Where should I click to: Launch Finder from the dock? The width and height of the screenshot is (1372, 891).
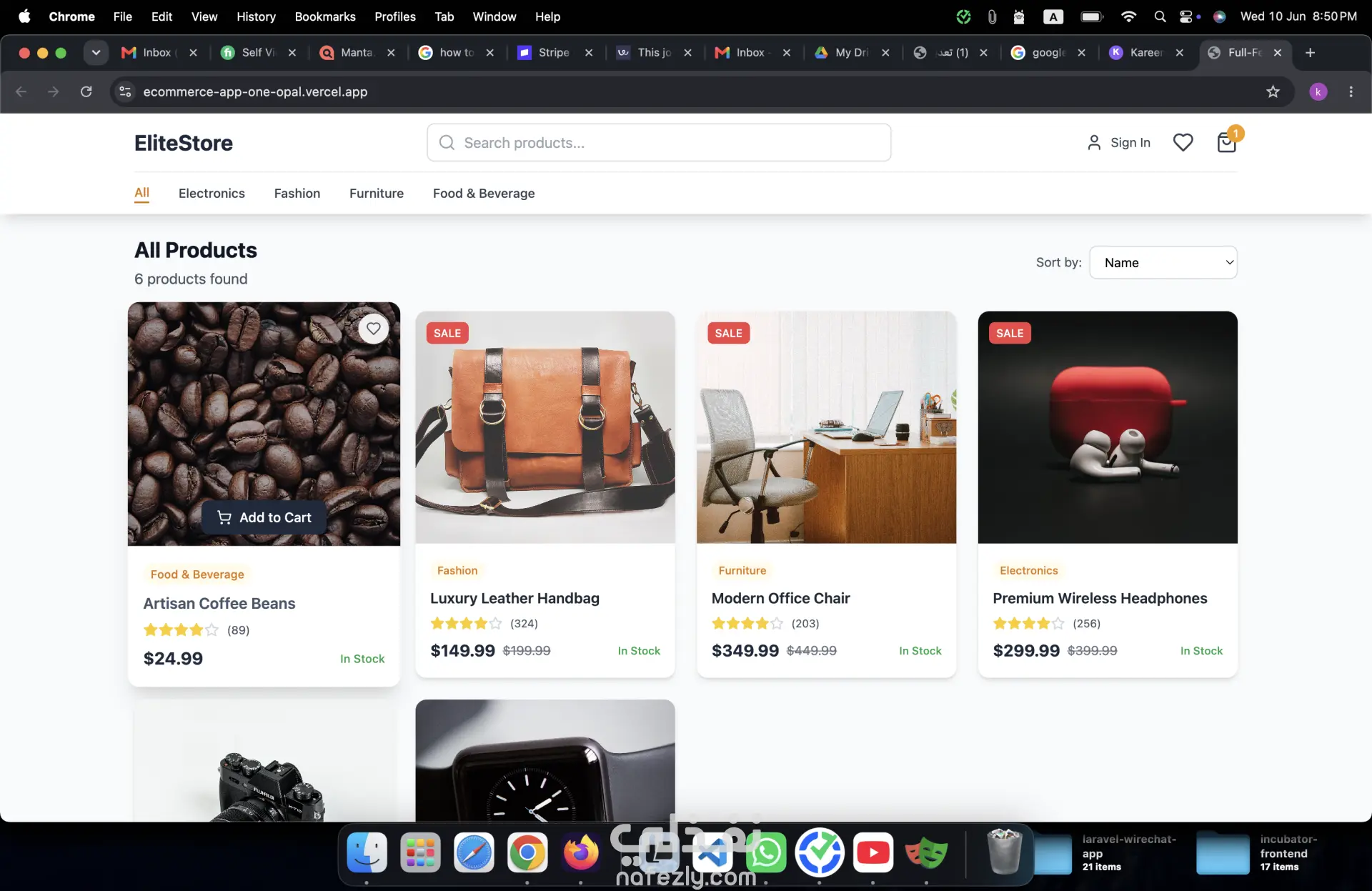(367, 852)
